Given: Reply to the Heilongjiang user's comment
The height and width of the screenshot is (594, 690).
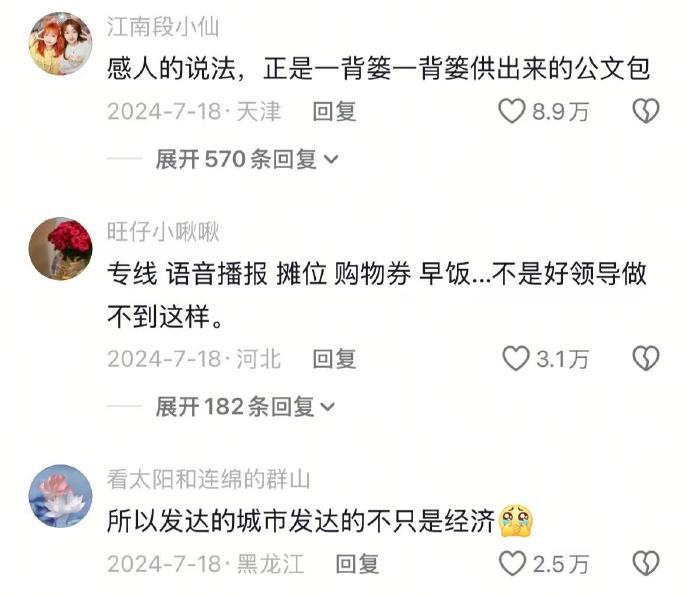Looking at the screenshot, I should [x=357, y=564].
